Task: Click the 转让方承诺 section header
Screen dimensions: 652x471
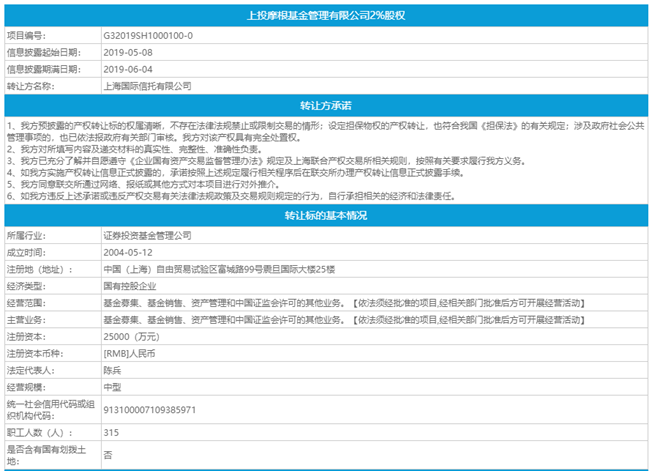Action: 326,105
